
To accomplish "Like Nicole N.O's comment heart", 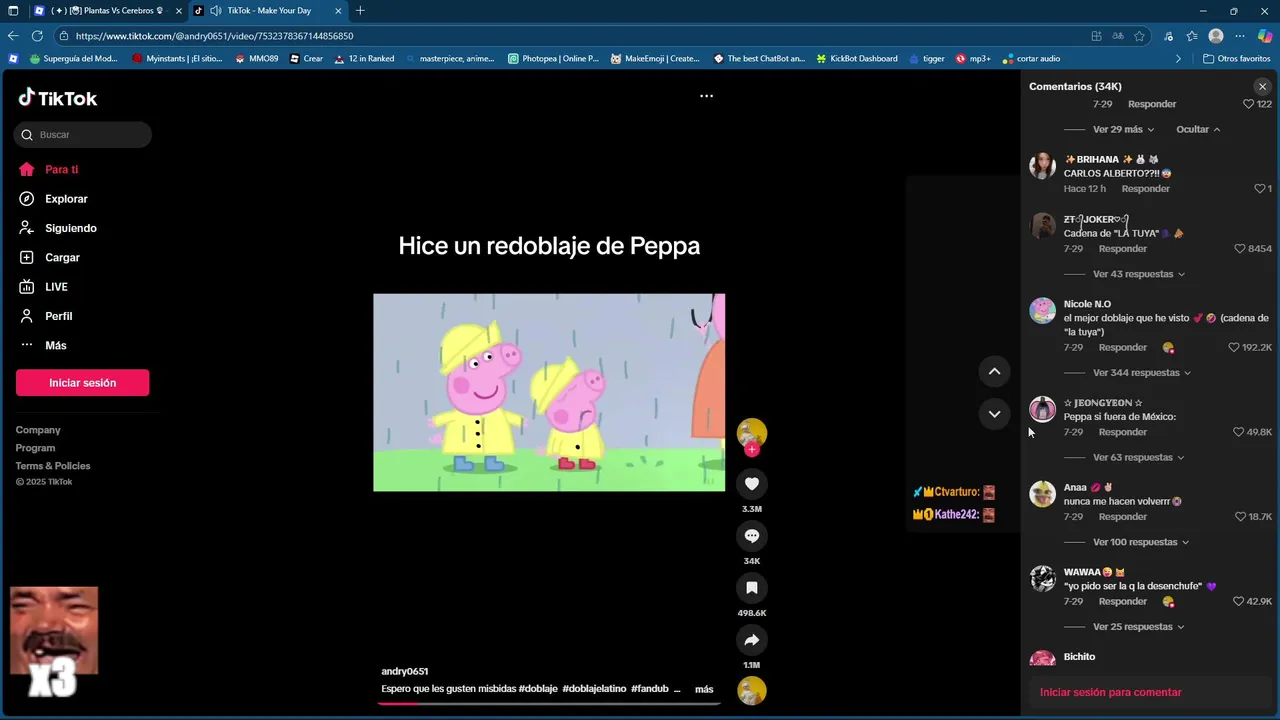I will click(1234, 348).
